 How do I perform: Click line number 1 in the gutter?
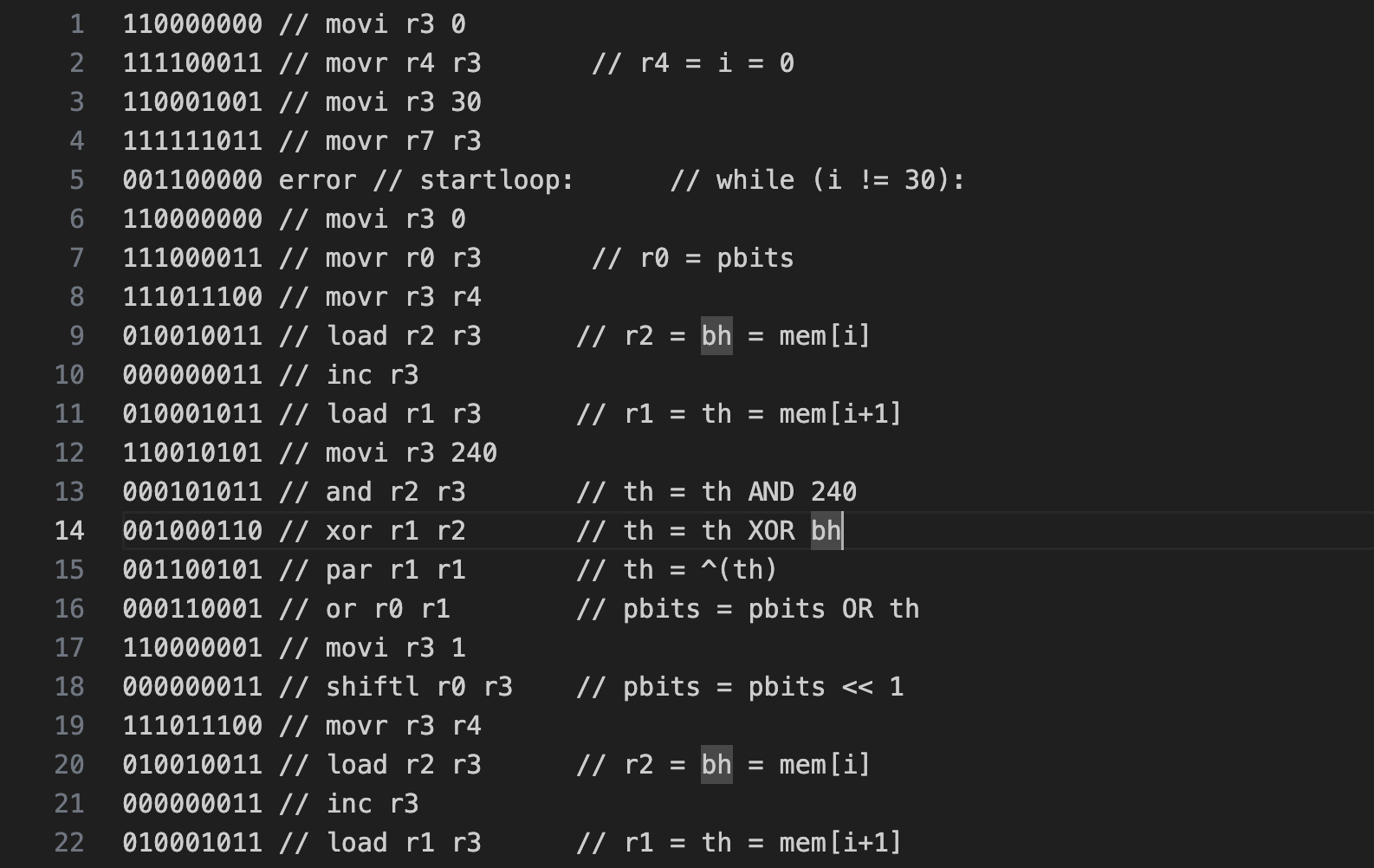coord(77,24)
